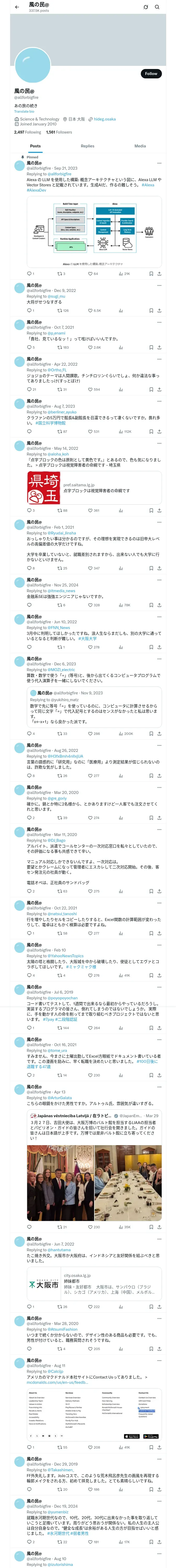Share the pinned Alexa LLM post
This screenshot has width=176, height=1568.
[159, 274]
